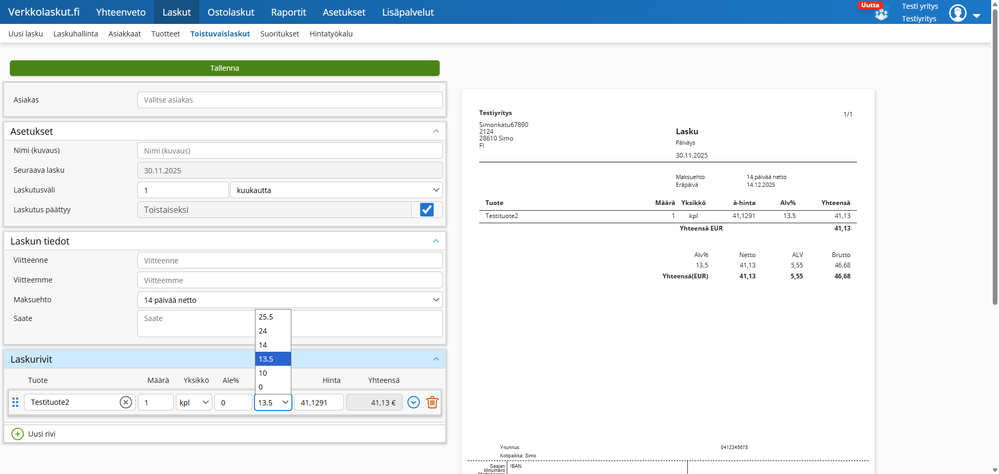Collapse the Laskun tiedot section
Image resolution: width=999 pixels, height=474 pixels.
[x=436, y=241]
